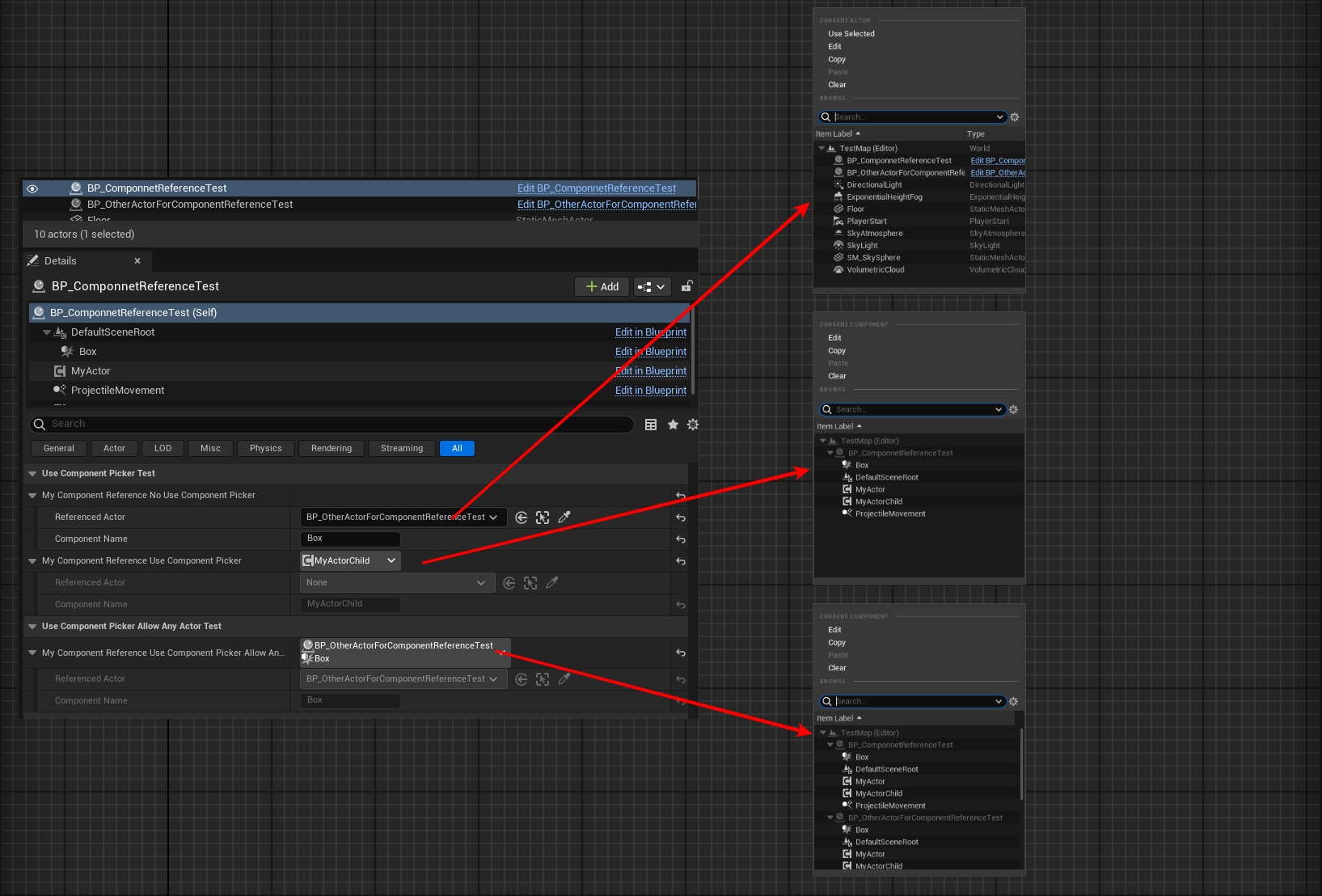Hide BP_ComponnetReferenceTest using the eye icon
Viewport: 1322px width, 896px height.
pyautogui.click(x=32, y=188)
